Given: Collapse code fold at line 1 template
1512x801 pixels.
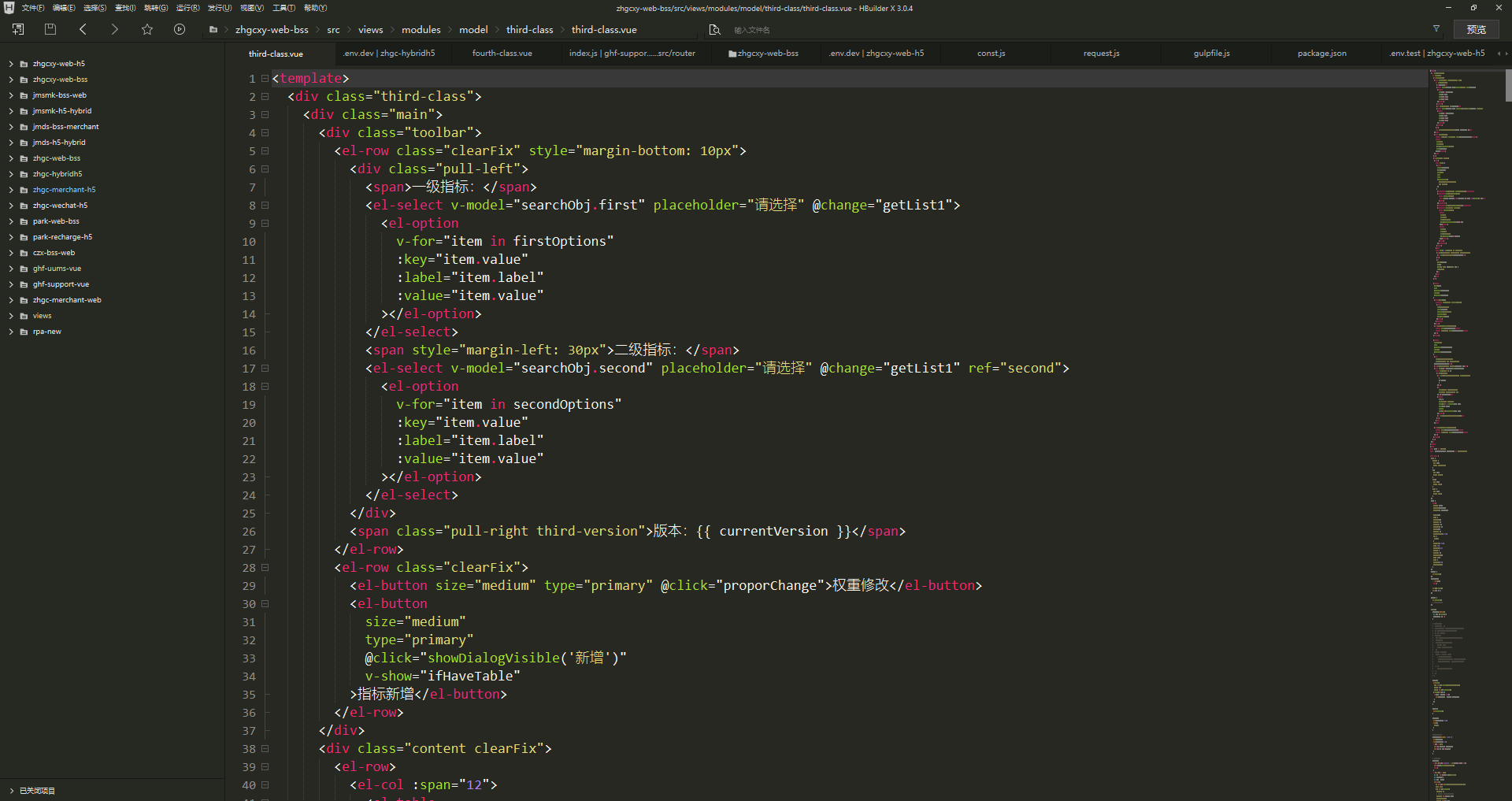Looking at the screenshot, I should pos(265,79).
